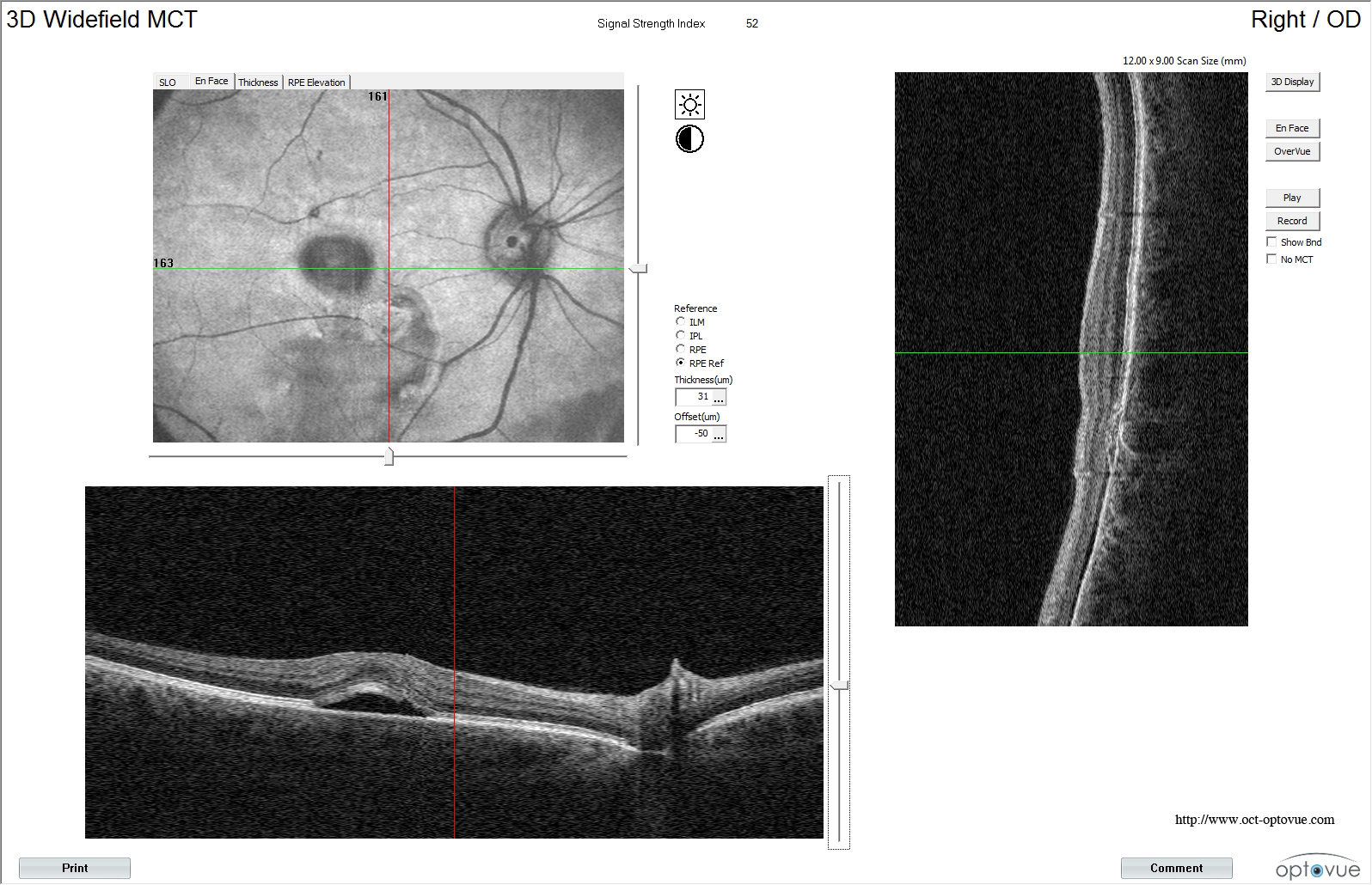Screen dimensions: 1372x885
Task: Click the Right / OD eye label
Action: [x=1305, y=20]
